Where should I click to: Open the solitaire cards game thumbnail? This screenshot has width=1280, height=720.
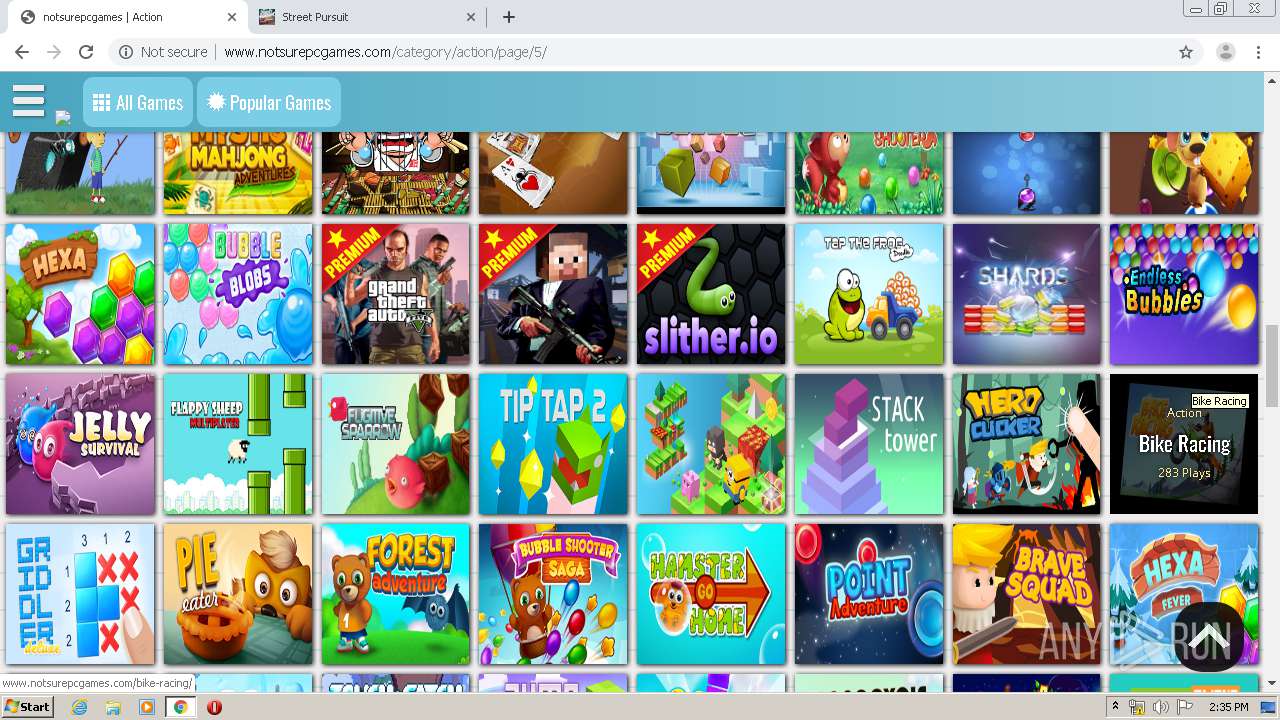click(553, 173)
